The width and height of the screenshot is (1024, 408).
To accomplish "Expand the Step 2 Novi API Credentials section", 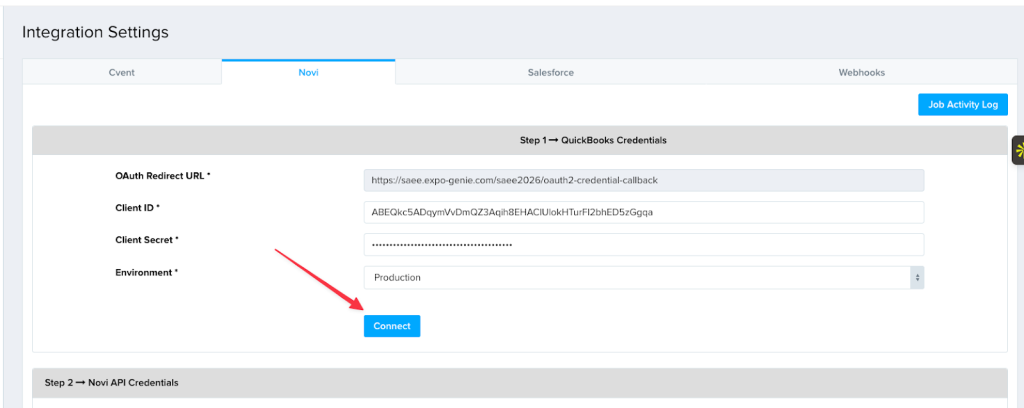I will coord(520,383).
